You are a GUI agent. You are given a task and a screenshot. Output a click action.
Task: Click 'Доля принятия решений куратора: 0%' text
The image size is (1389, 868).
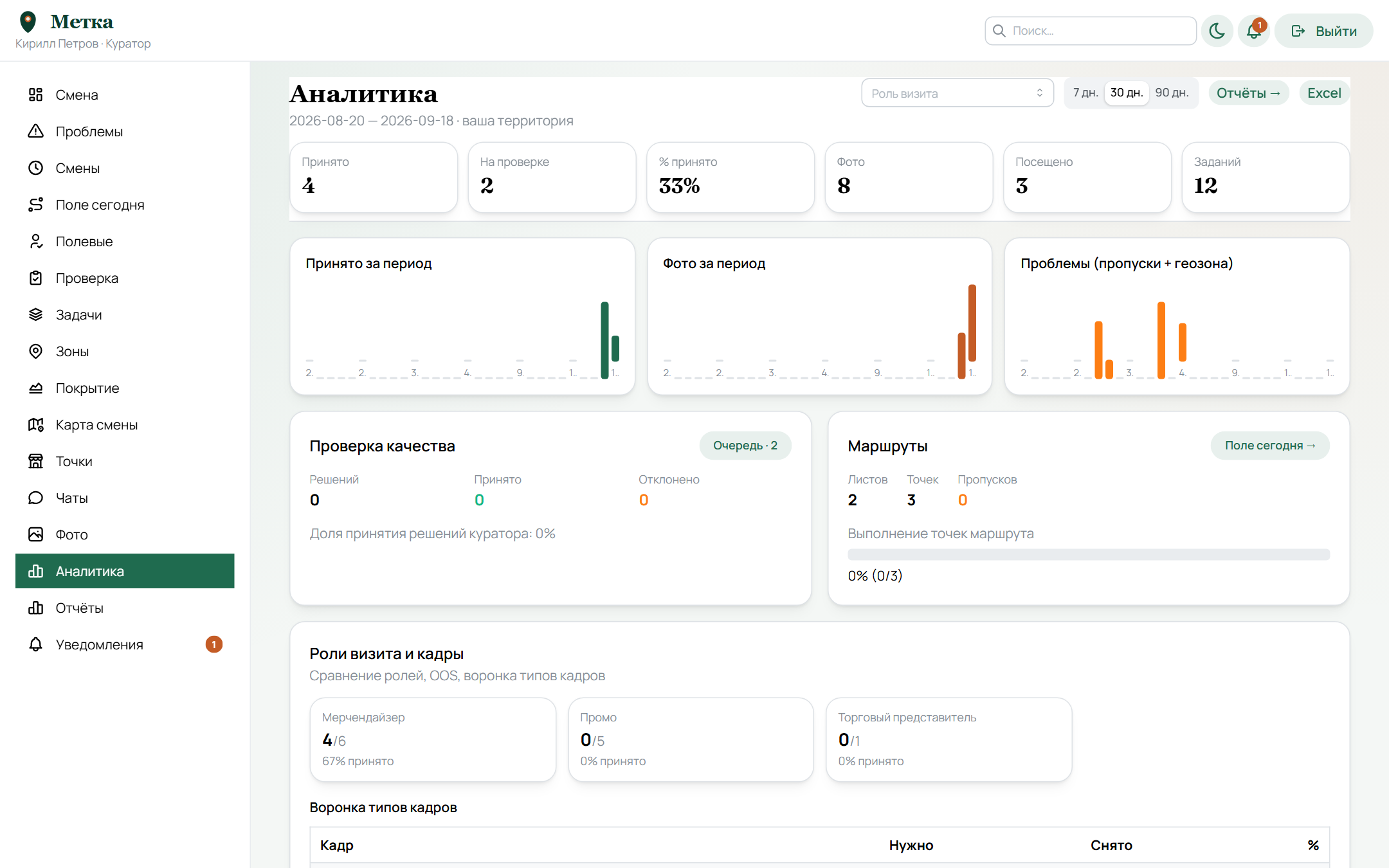click(432, 534)
